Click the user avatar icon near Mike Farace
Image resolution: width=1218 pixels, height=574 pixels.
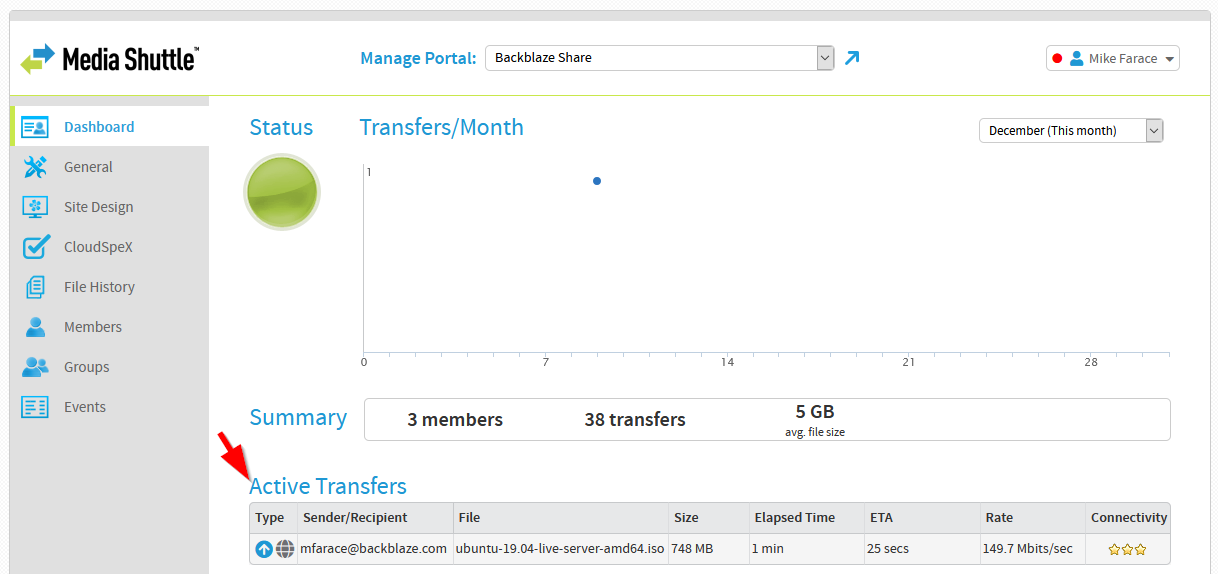(x=1077, y=59)
